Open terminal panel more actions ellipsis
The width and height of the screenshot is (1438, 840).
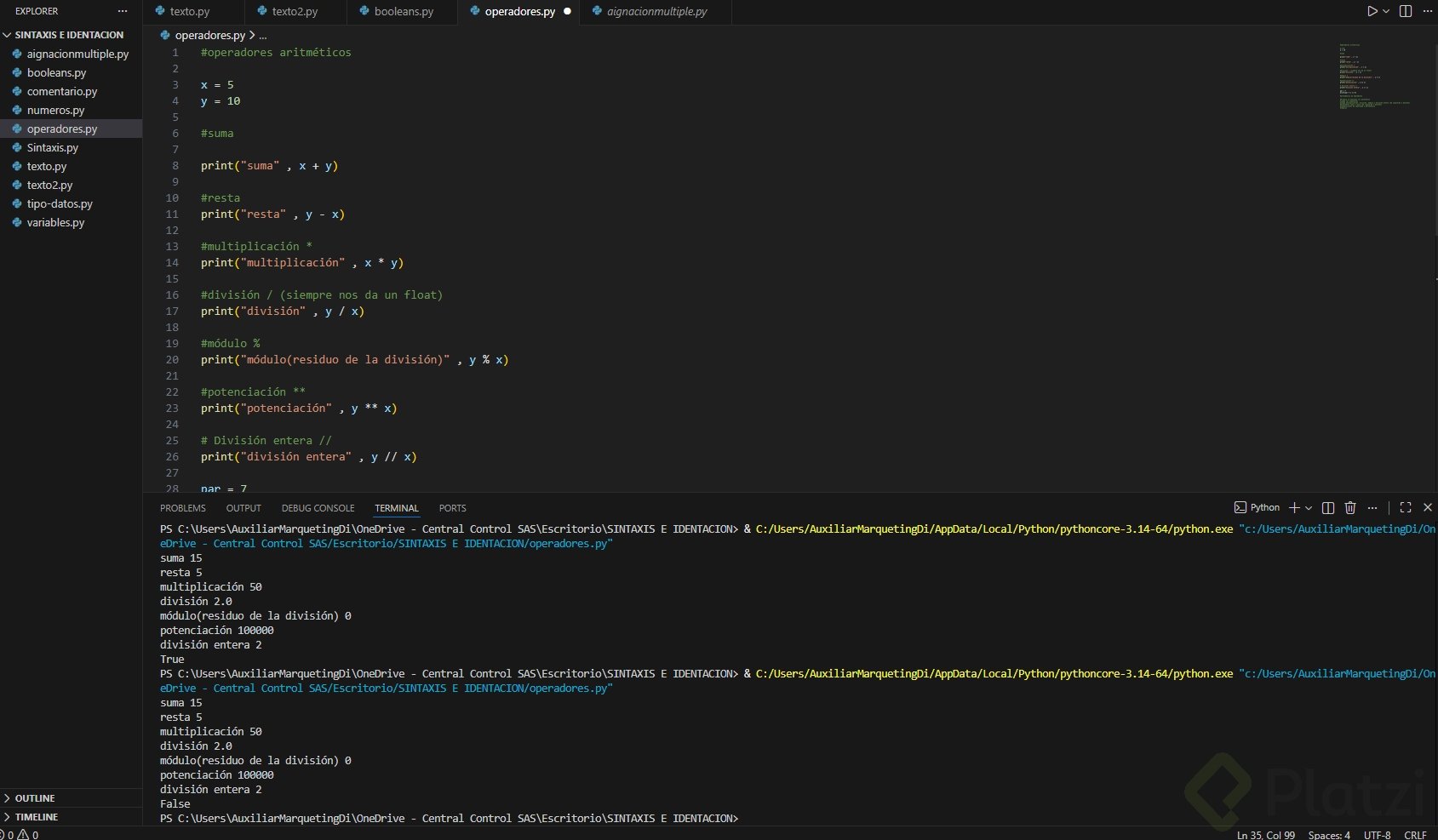1372,508
